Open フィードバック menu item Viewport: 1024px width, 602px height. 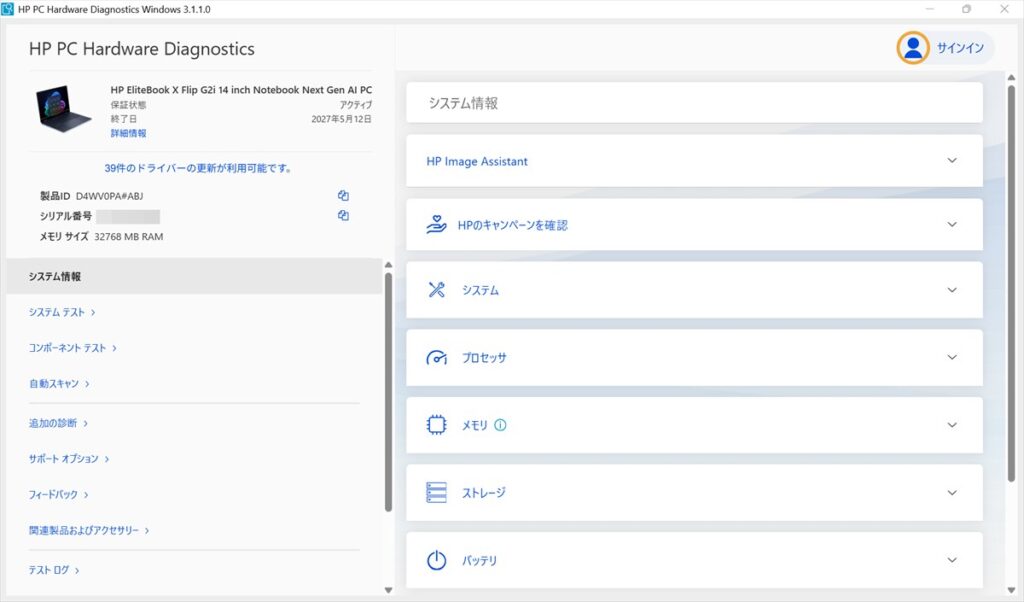(58, 495)
